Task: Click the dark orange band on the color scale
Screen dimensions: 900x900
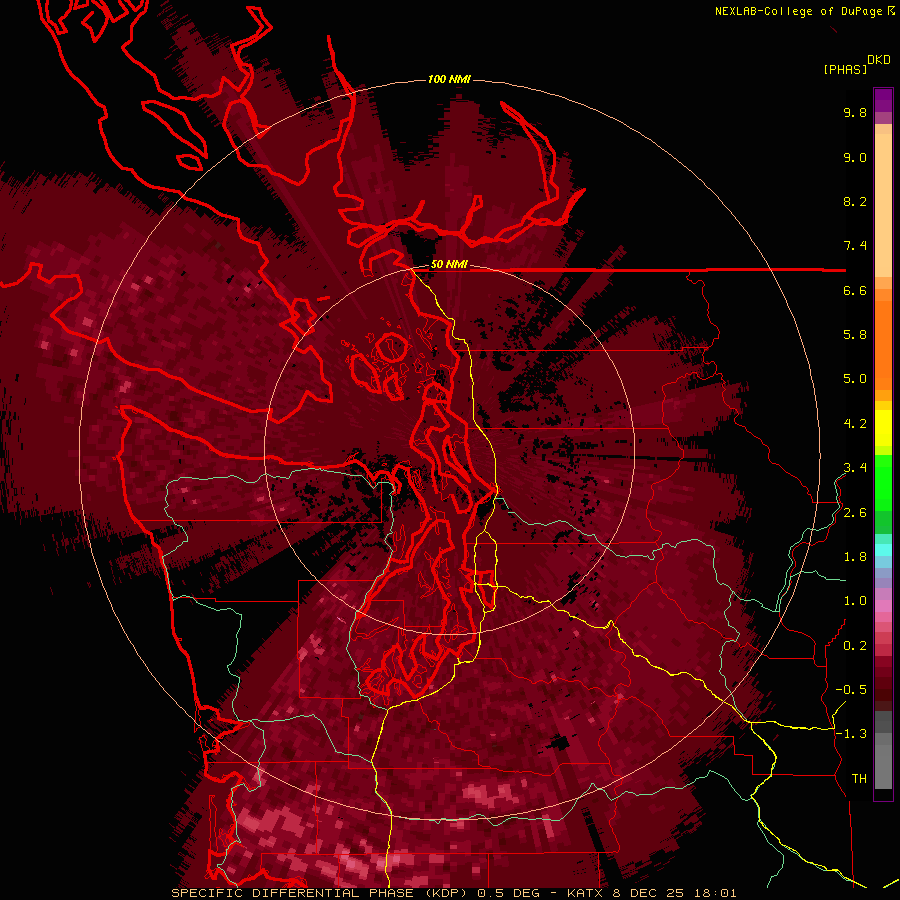Action: click(x=883, y=344)
